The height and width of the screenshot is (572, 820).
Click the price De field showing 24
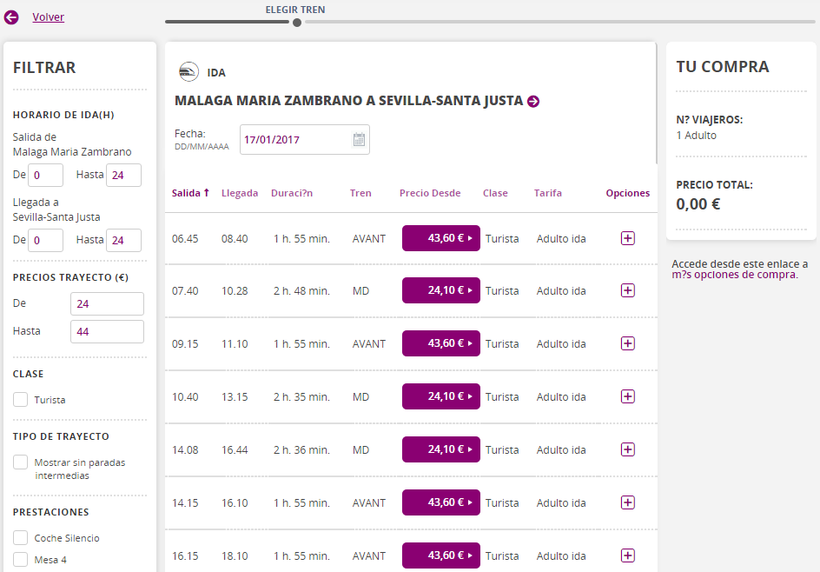pyautogui.click(x=107, y=304)
